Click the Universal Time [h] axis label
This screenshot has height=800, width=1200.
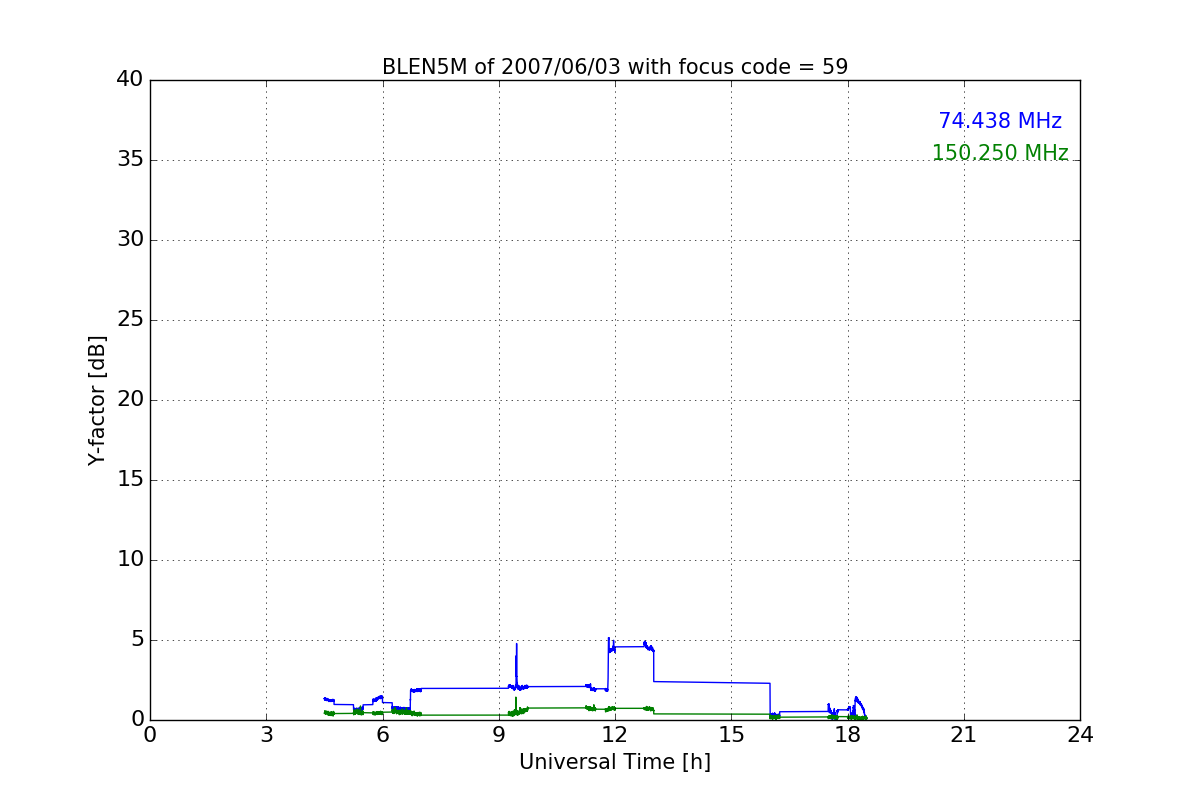(x=615, y=762)
